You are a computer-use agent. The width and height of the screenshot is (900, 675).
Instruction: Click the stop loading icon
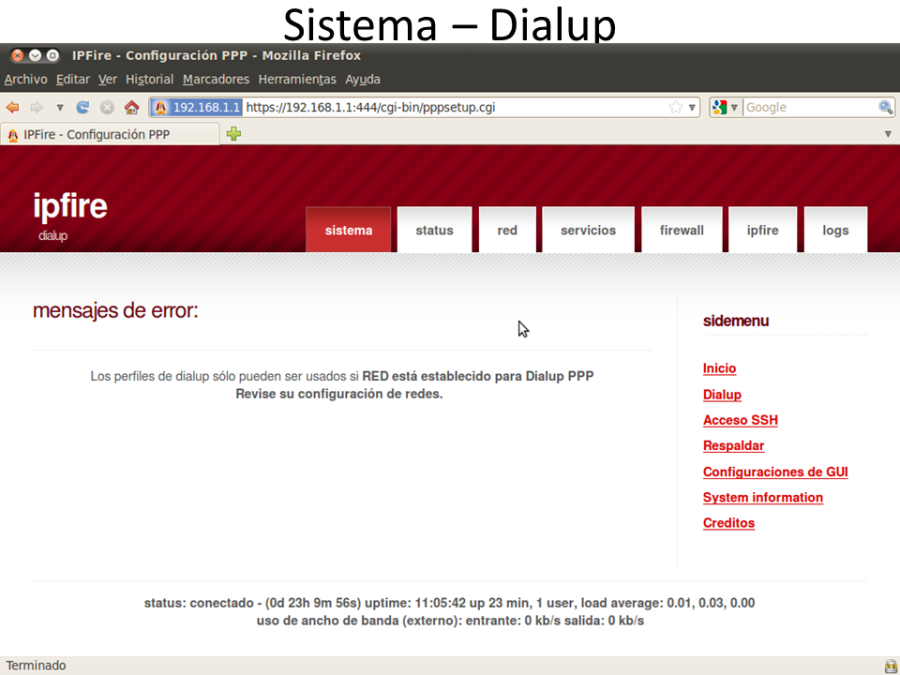coord(107,108)
